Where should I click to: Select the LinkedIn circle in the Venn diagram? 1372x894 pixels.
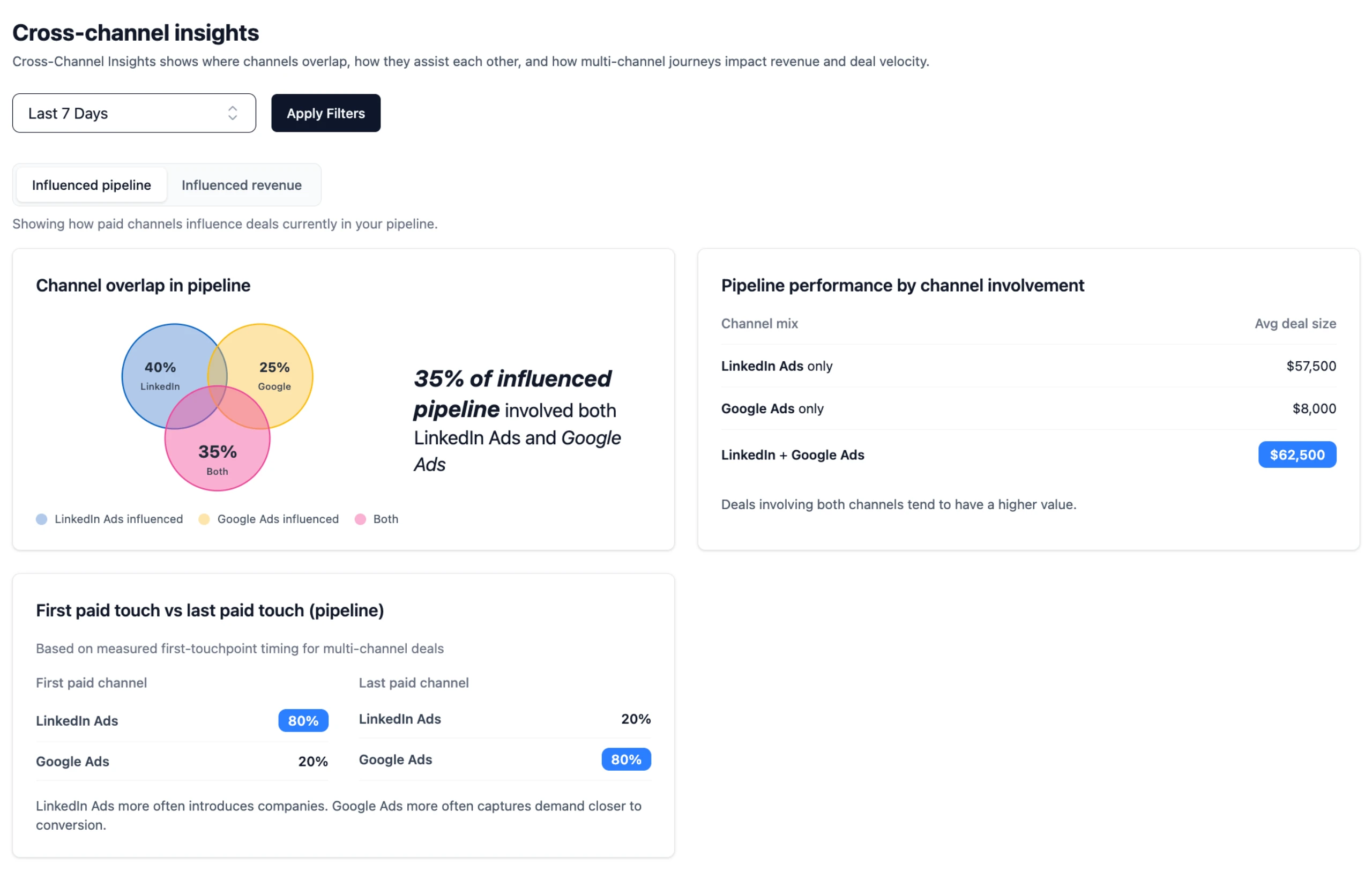coord(160,369)
